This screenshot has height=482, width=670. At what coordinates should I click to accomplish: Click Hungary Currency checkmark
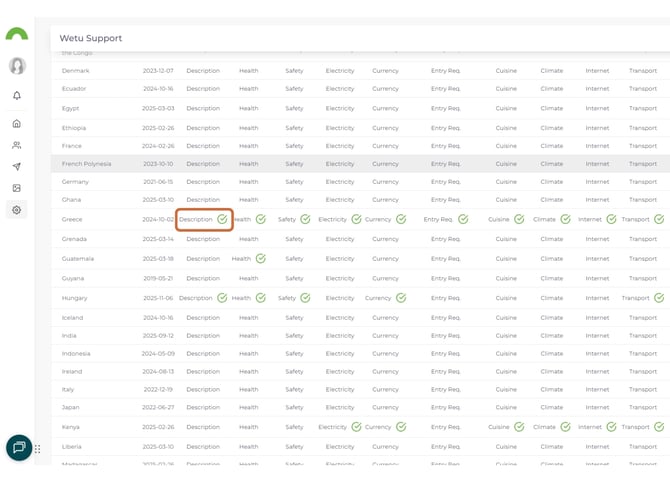(x=401, y=298)
